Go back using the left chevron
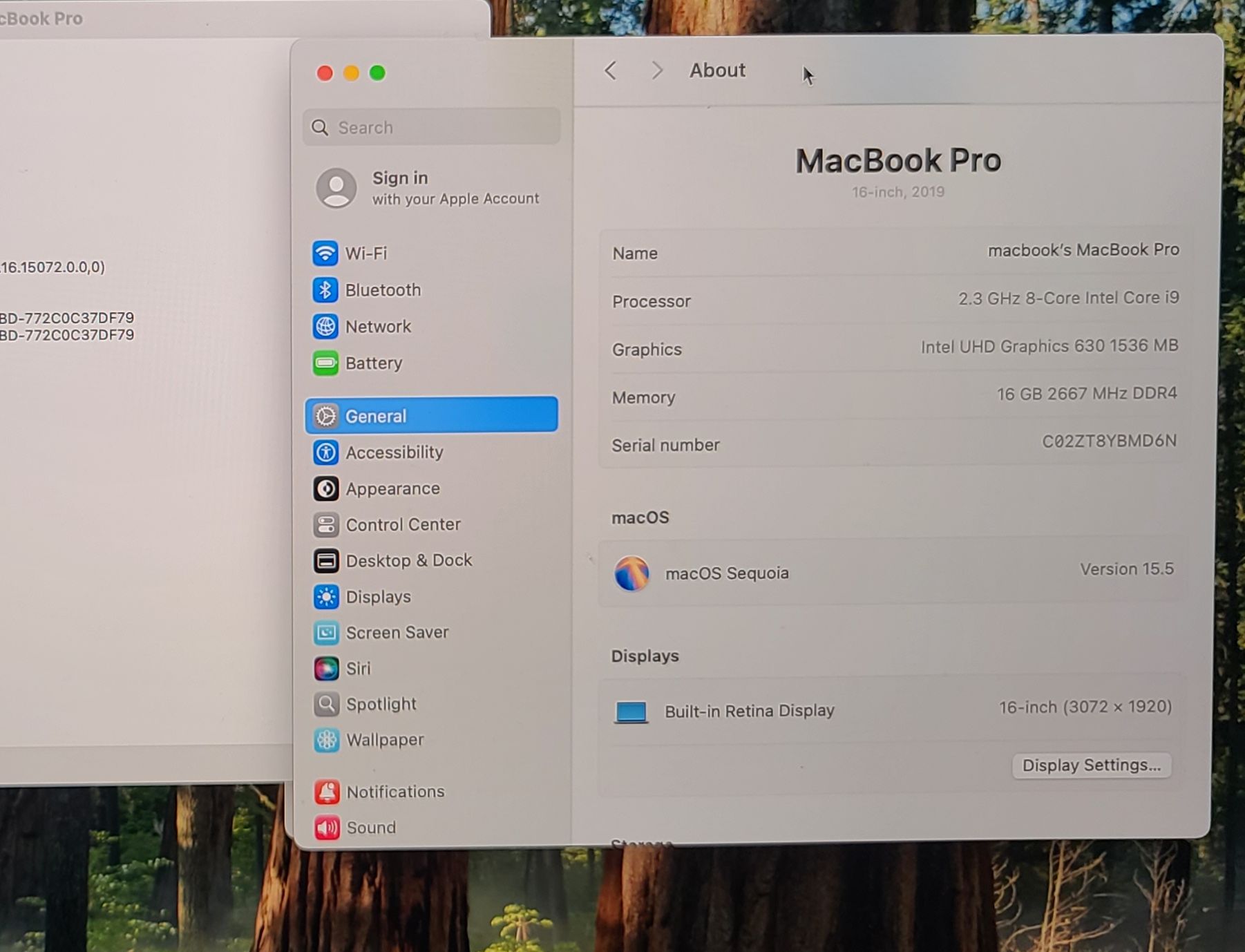Screen dimensions: 1245x952 pos(610,70)
